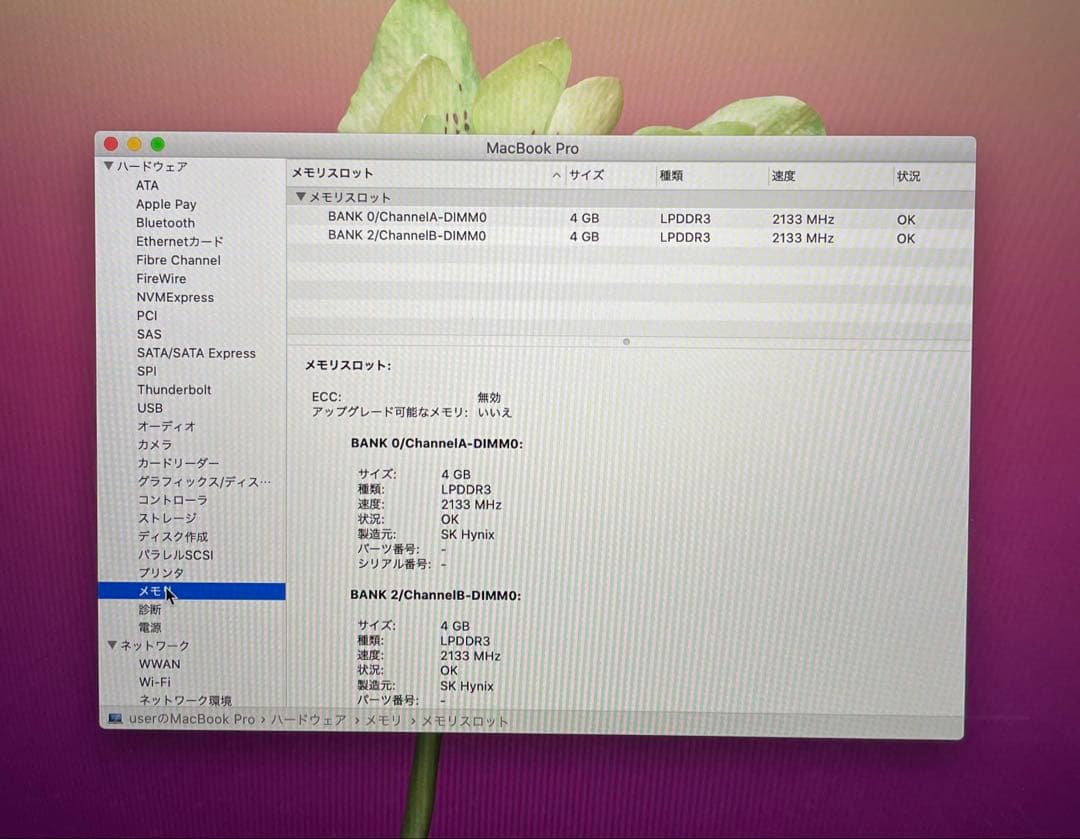
Task: Click the sort direction arrow beside サイズ column
Action: [556, 175]
